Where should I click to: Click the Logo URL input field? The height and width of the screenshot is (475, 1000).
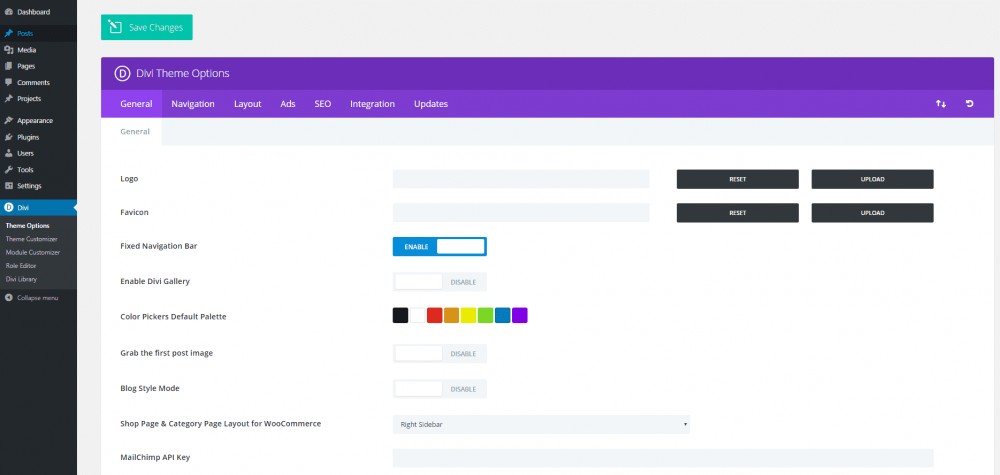pyautogui.click(x=521, y=179)
